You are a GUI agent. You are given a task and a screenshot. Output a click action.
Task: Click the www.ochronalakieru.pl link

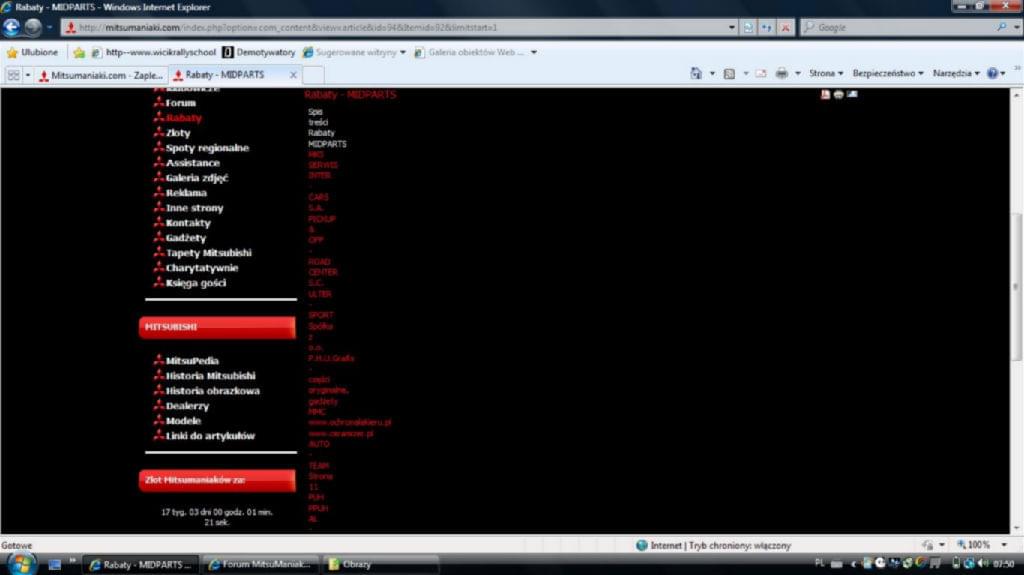349,423
